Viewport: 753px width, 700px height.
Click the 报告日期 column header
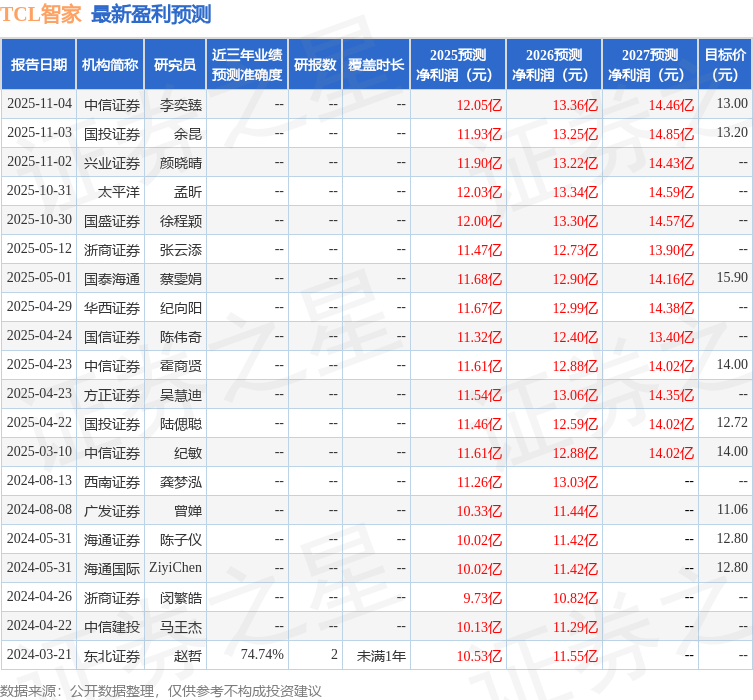[x=39, y=65]
